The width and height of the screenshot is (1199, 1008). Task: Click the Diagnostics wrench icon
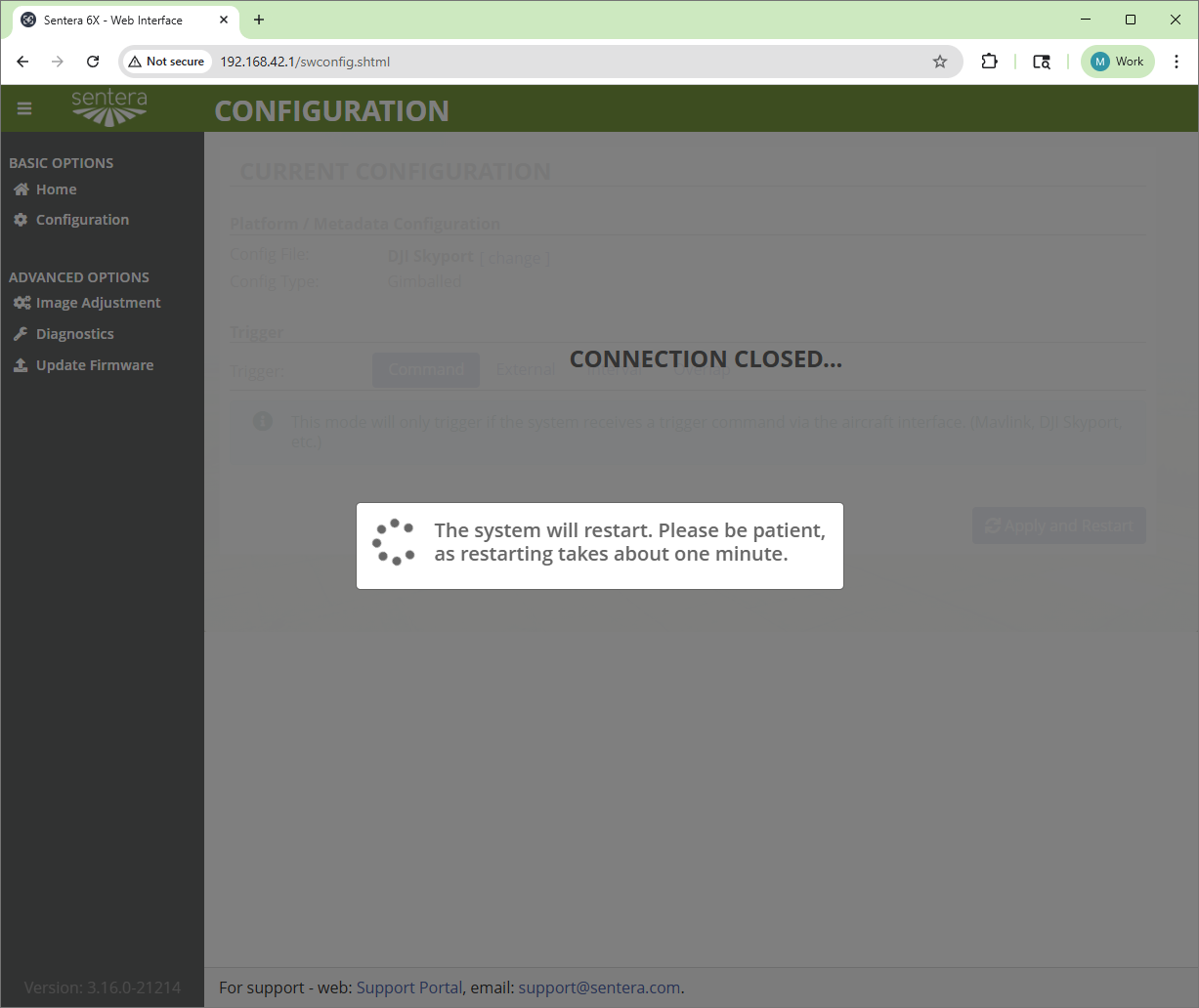21,334
